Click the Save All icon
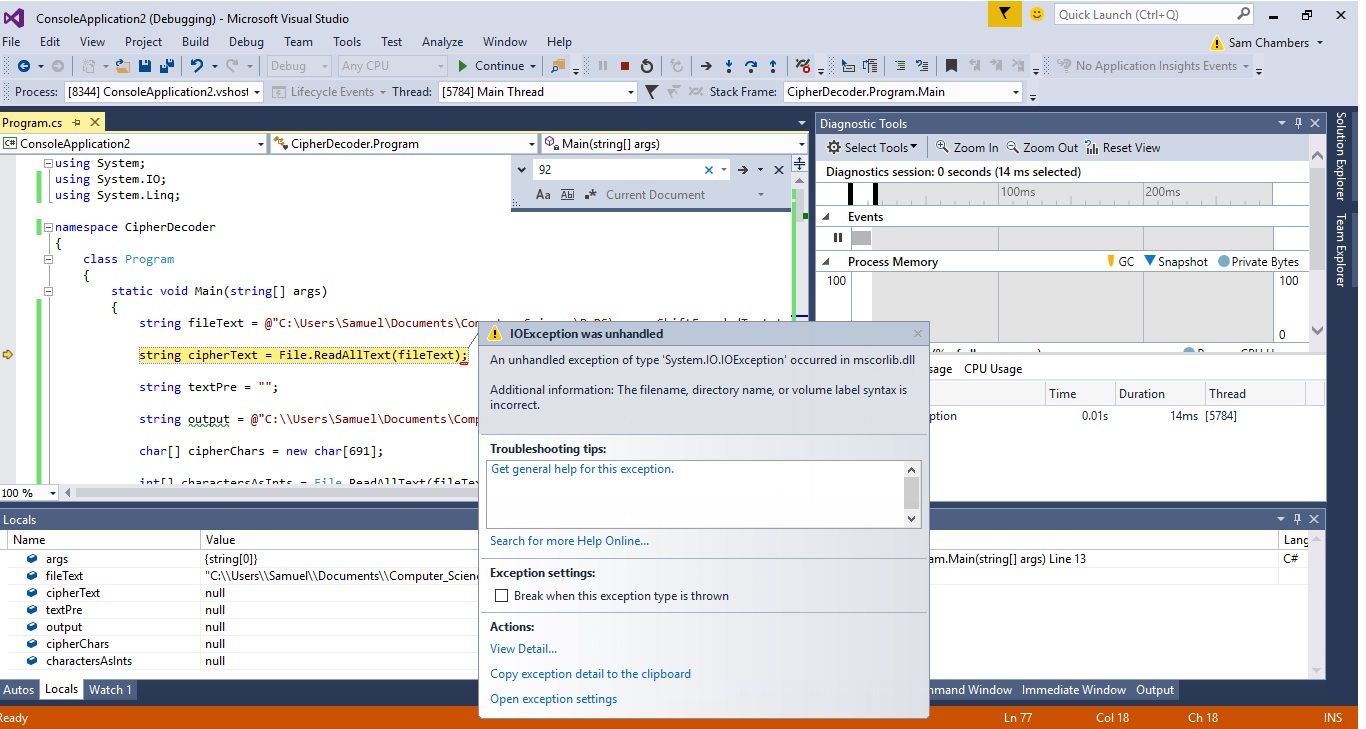Screen dimensions: 1366x729 coord(167,66)
